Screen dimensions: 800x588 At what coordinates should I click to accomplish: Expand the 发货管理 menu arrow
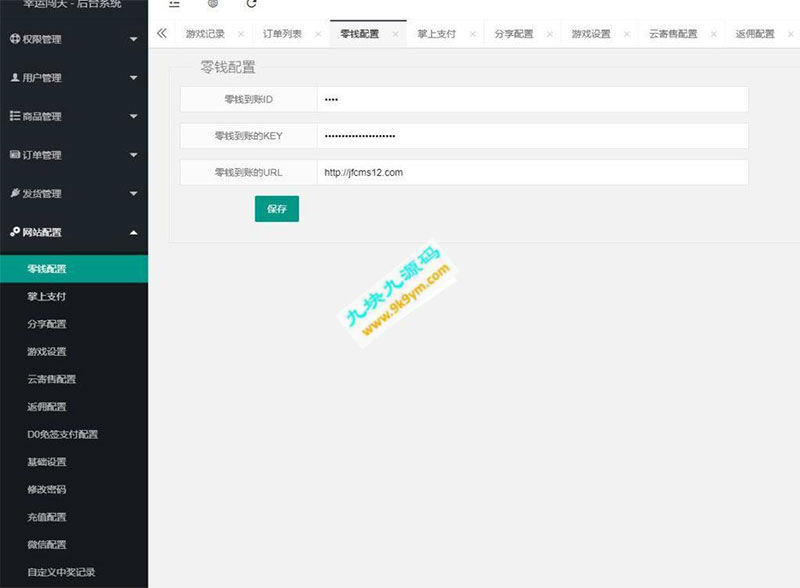tap(134, 193)
